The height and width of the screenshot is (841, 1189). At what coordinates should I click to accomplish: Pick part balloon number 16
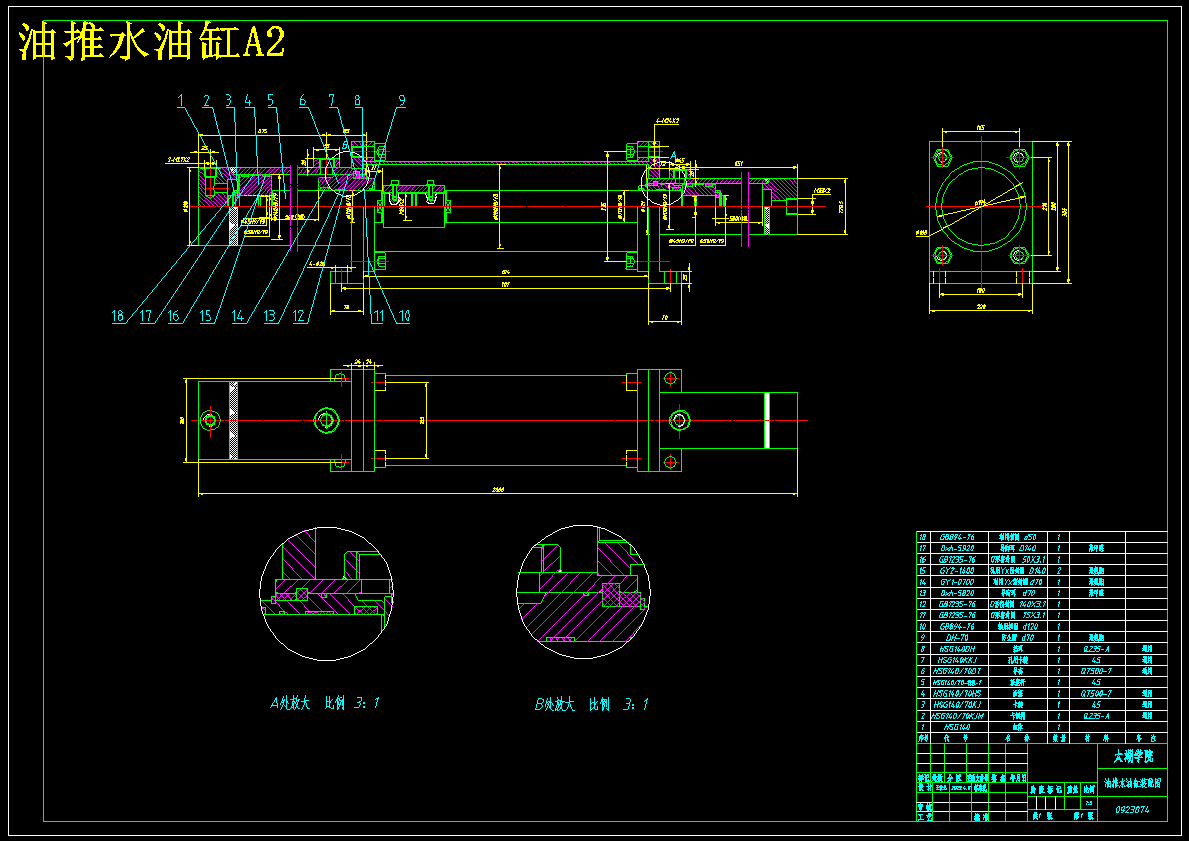[174, 316]
